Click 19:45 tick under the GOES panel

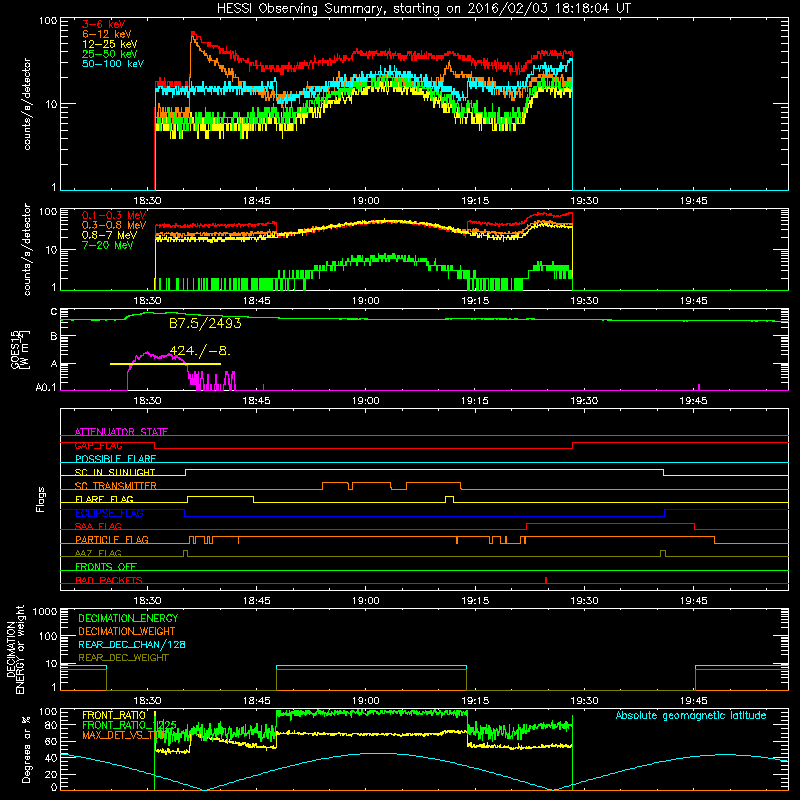(693, 401)
